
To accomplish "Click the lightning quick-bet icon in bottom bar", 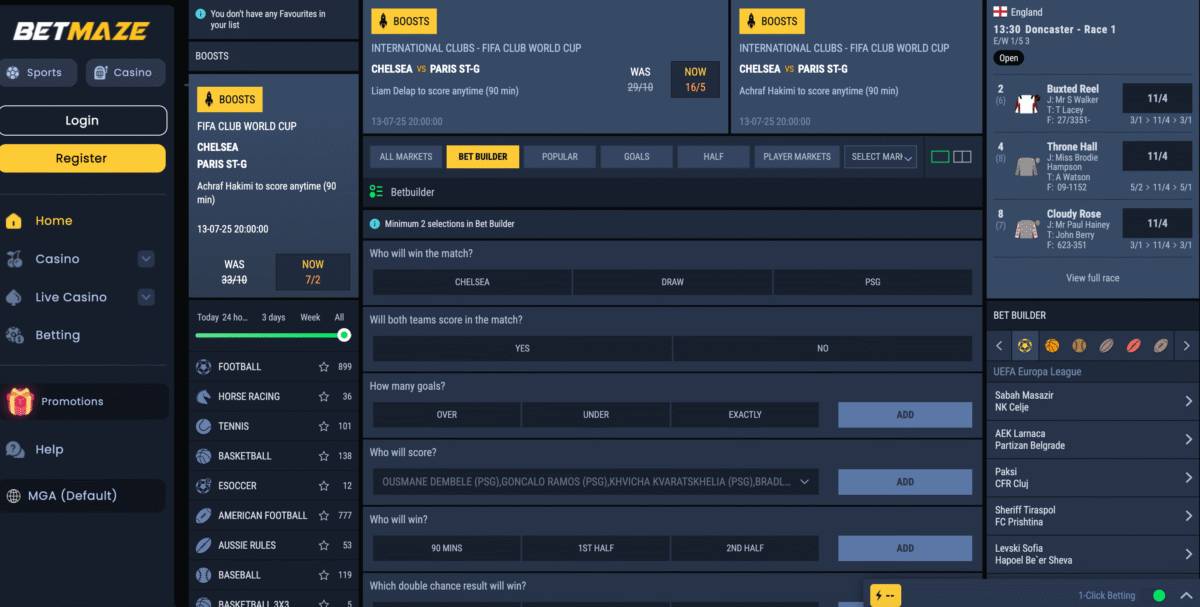I will pos(885,596).
